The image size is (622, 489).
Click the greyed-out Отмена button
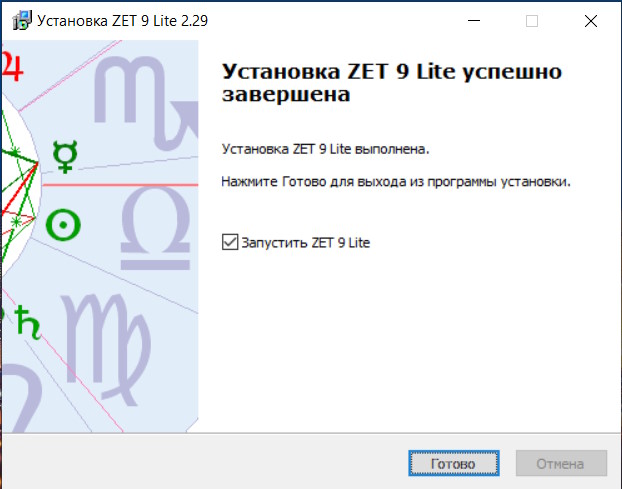coord(561,464)
